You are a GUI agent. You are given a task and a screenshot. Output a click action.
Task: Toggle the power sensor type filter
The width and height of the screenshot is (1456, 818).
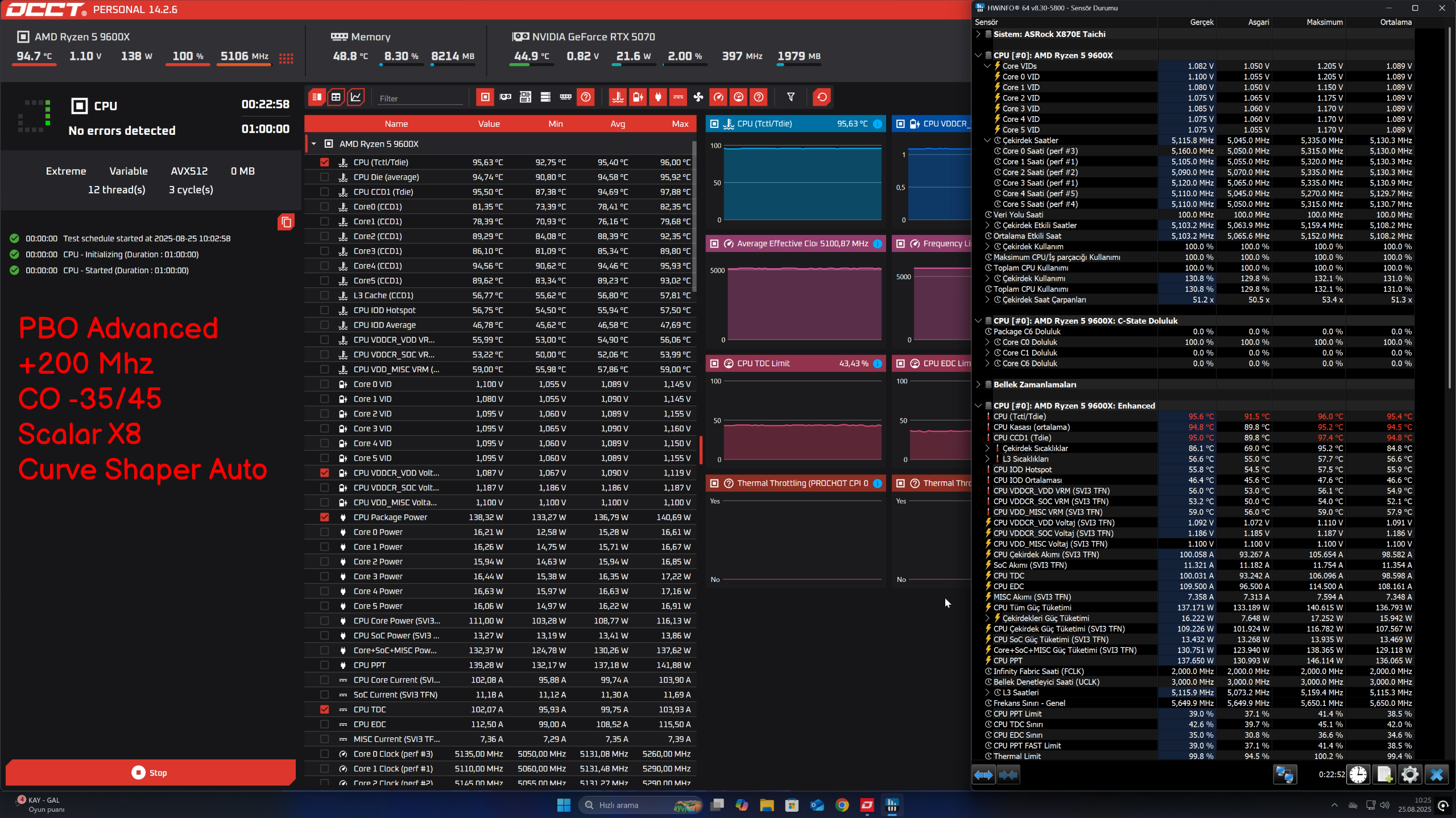pyautogui.click(x=658, y=97)
